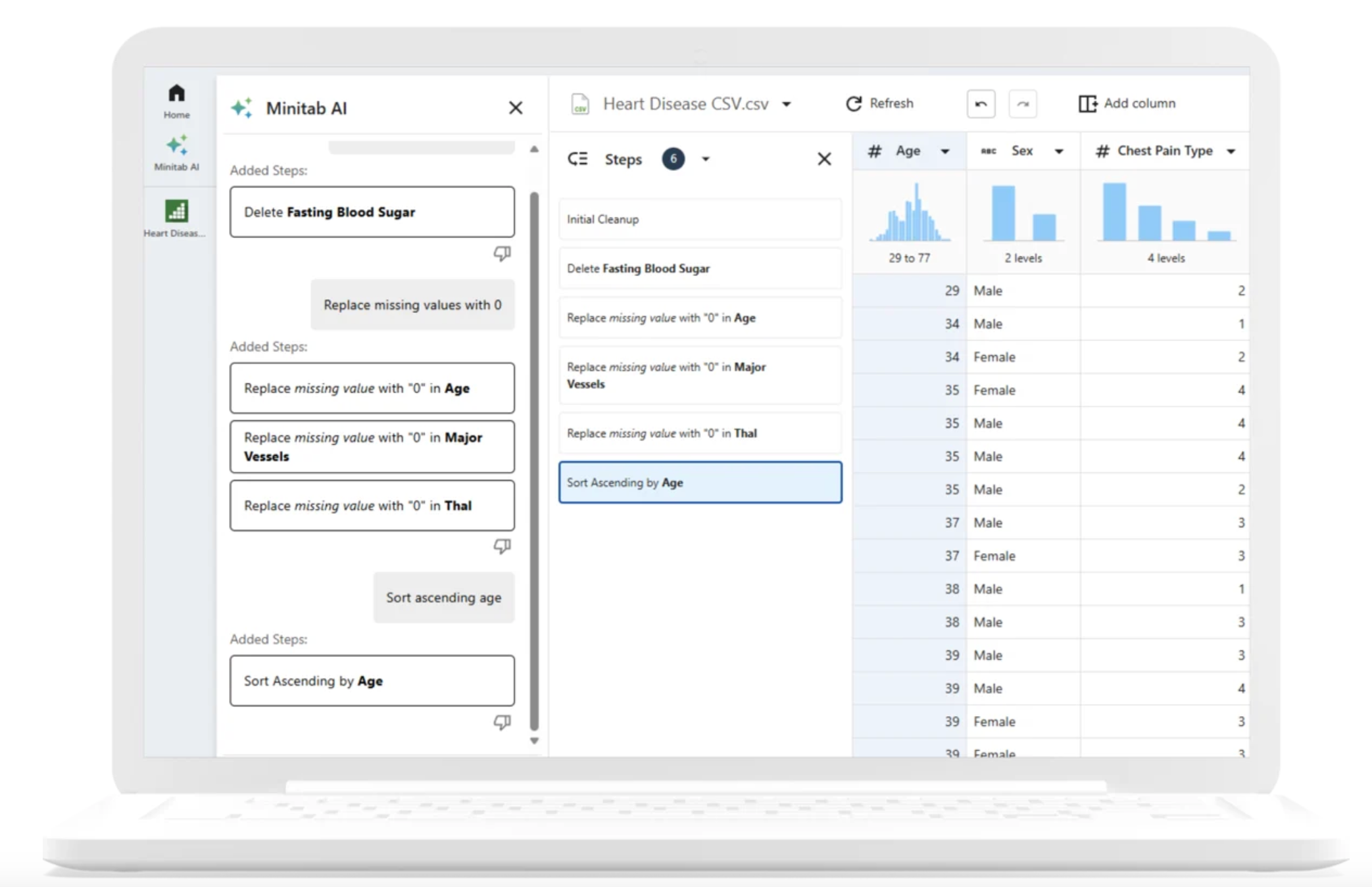Image resolution: width=1372 pixels, height=887 pixels.
Task: Thumbs down the Sort Ascending by Age response
Action: [502, 722]
